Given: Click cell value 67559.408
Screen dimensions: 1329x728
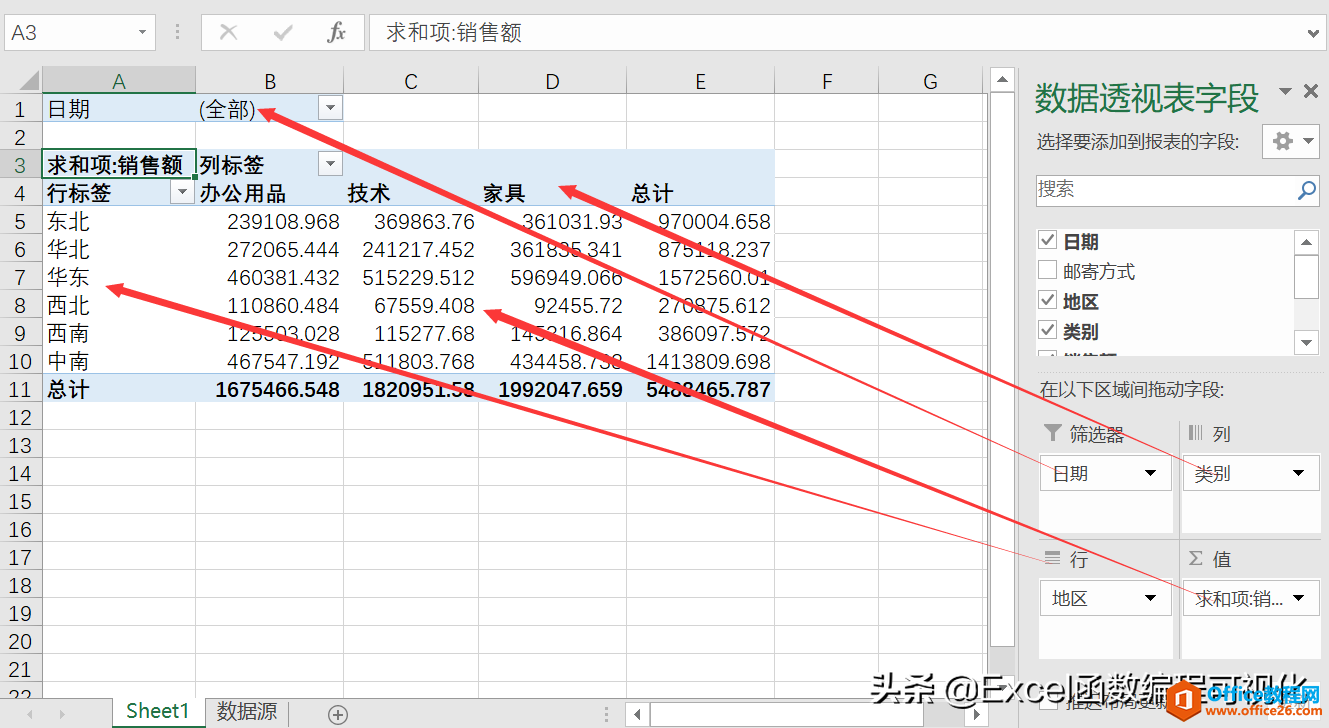Looking at the screenshot, I should click(411, 305).
